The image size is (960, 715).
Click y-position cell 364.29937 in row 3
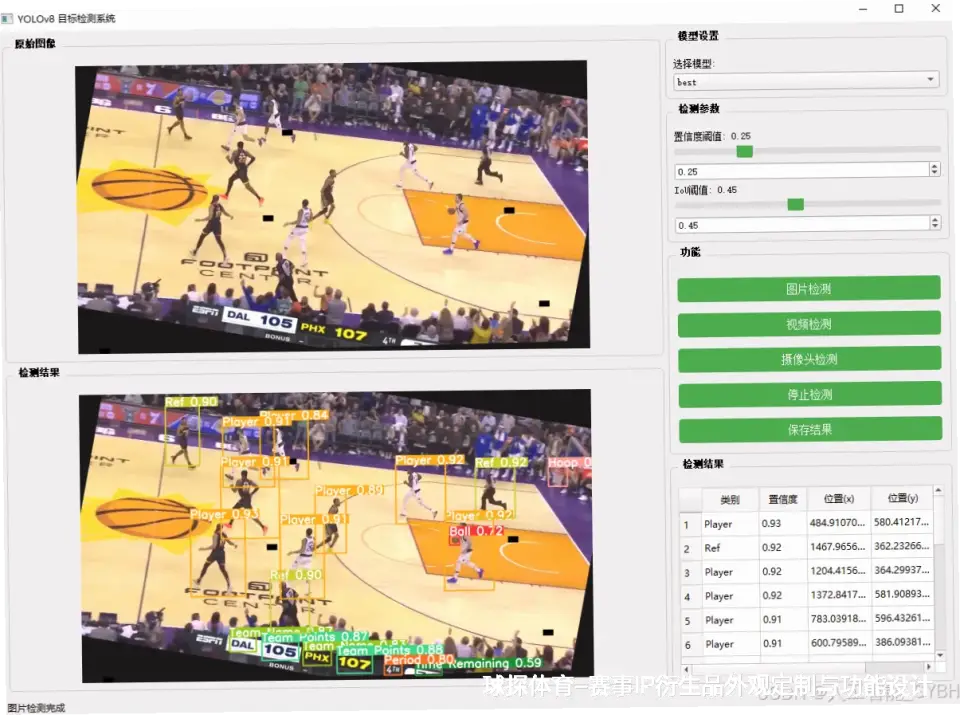tap(902, 570)
